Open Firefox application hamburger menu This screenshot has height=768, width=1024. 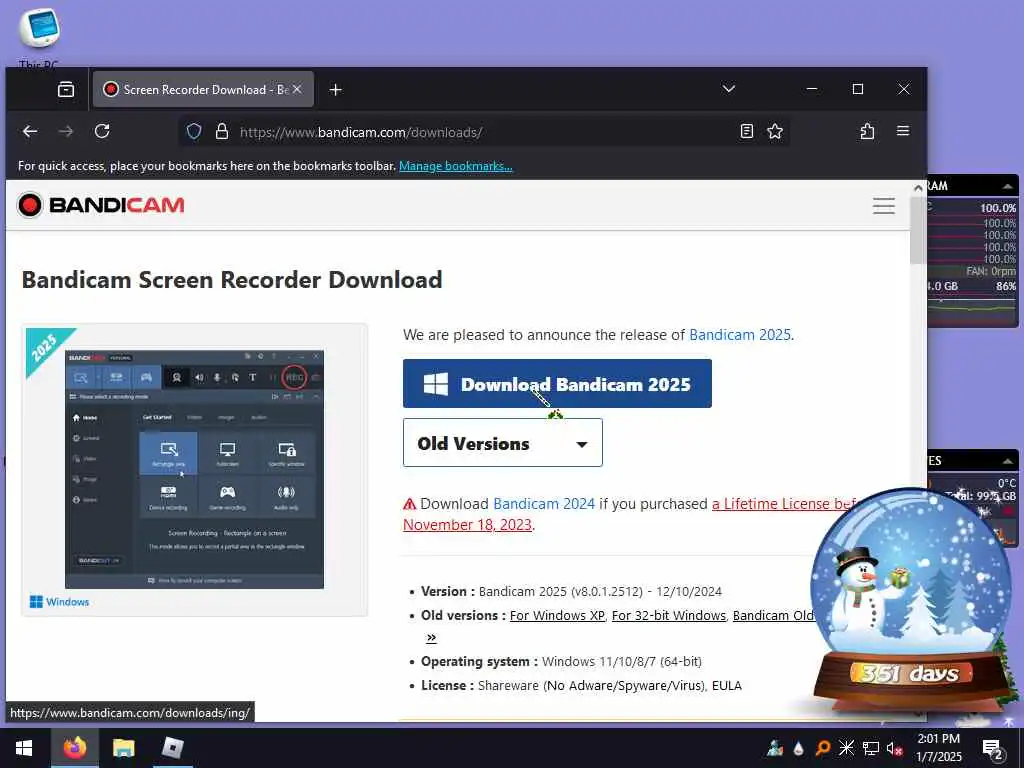(903, 131)
